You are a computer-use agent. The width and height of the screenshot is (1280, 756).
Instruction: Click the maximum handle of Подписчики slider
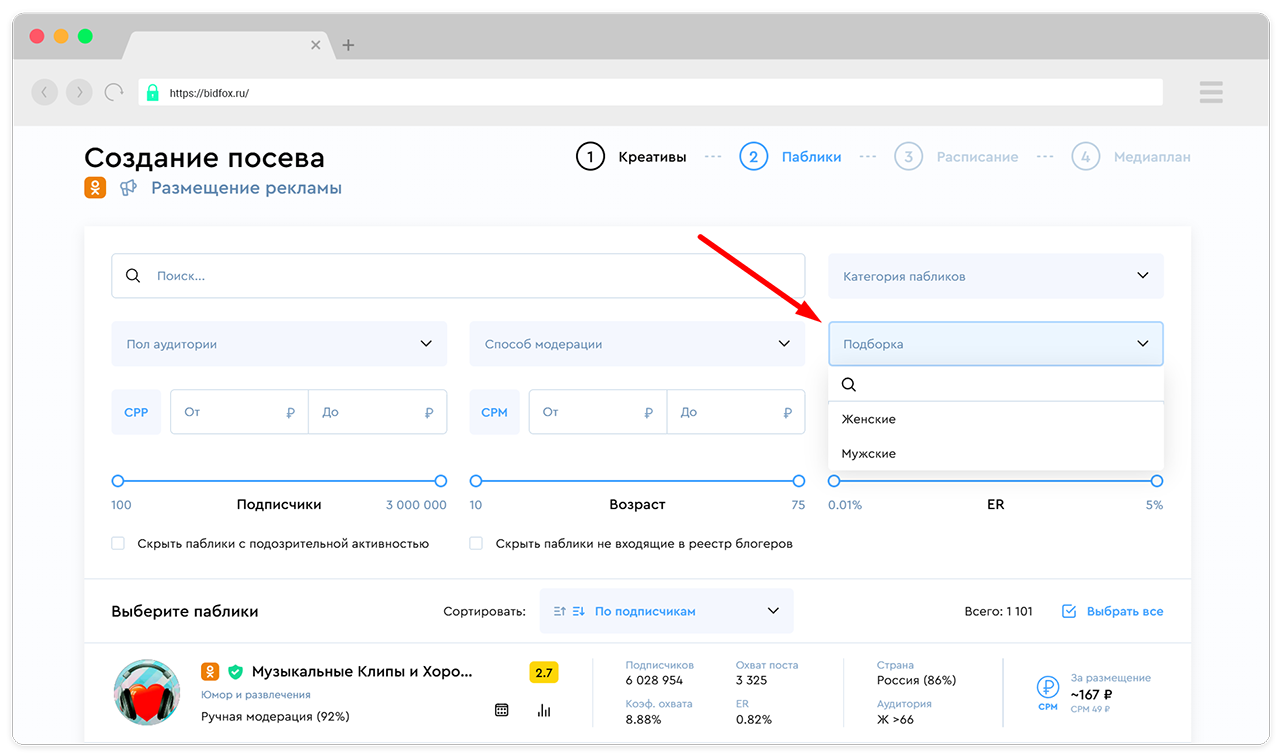pos(441,481)
